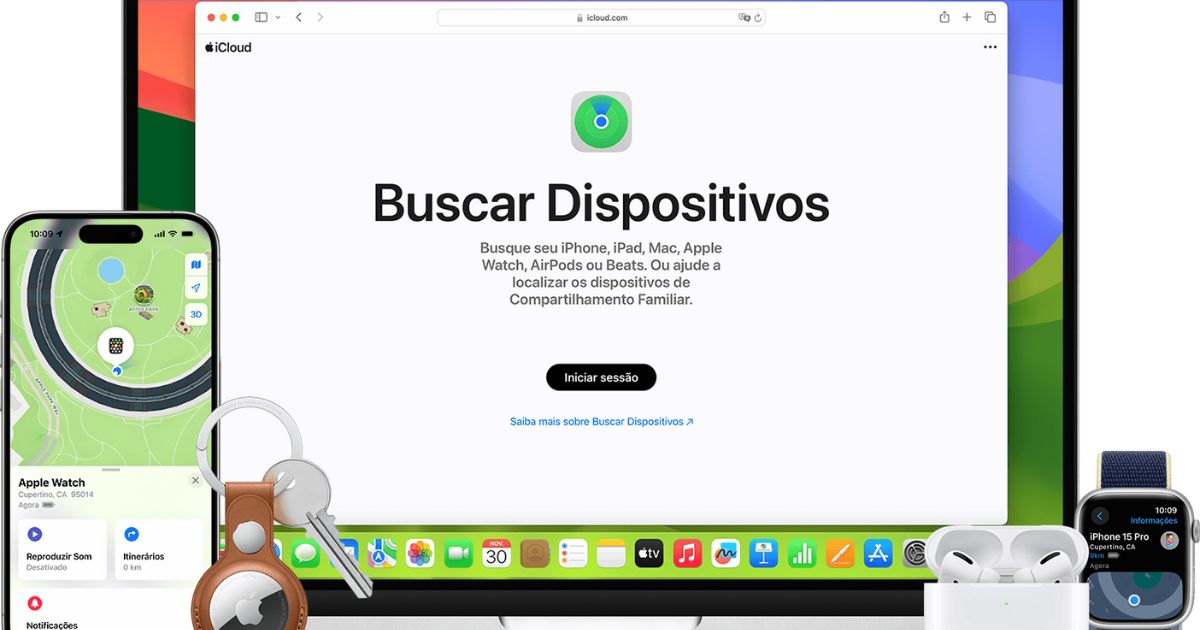Open Pages from the Dock
The width and height of the screenshot is (1200, 630).
(x=840, y=553)
